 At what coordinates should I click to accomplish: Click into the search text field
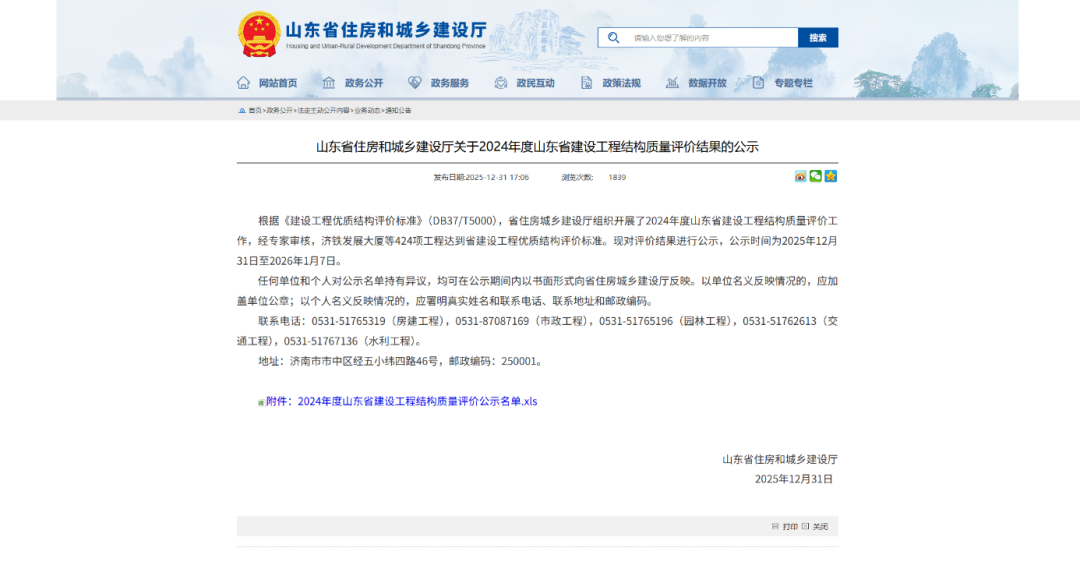[710, 38]
